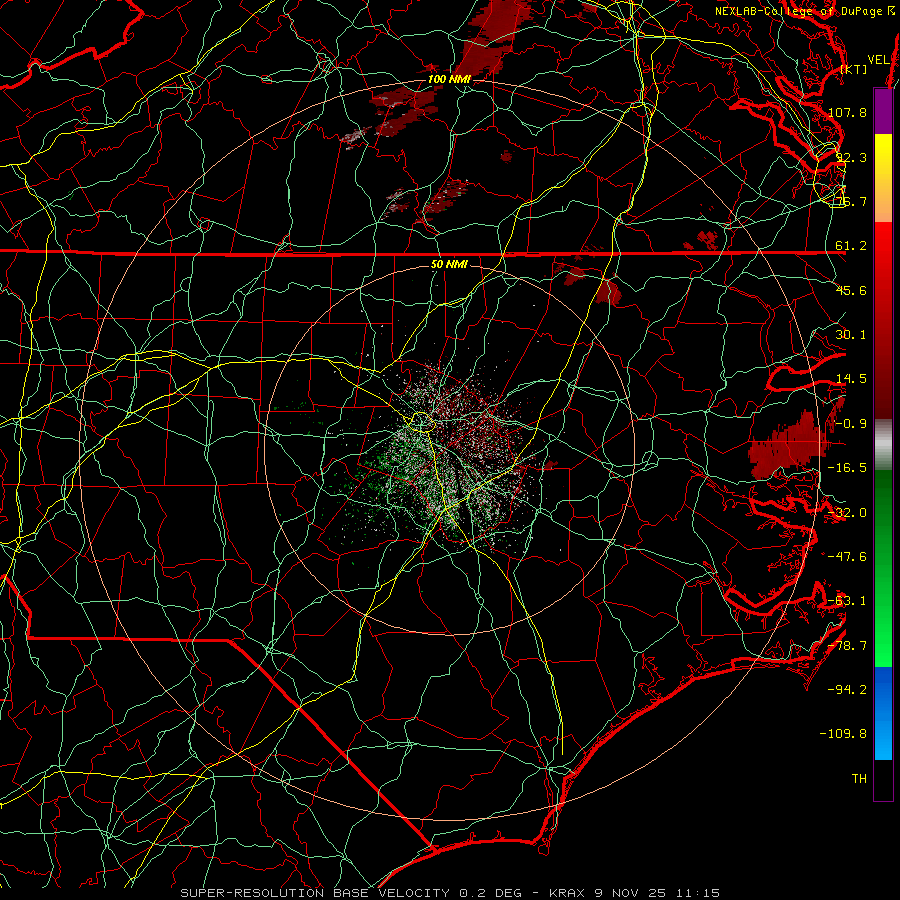Viewport: 900px width, 900px height.
Task: Click the 92.3 value on the velocity scale
Action: [851, 157]
